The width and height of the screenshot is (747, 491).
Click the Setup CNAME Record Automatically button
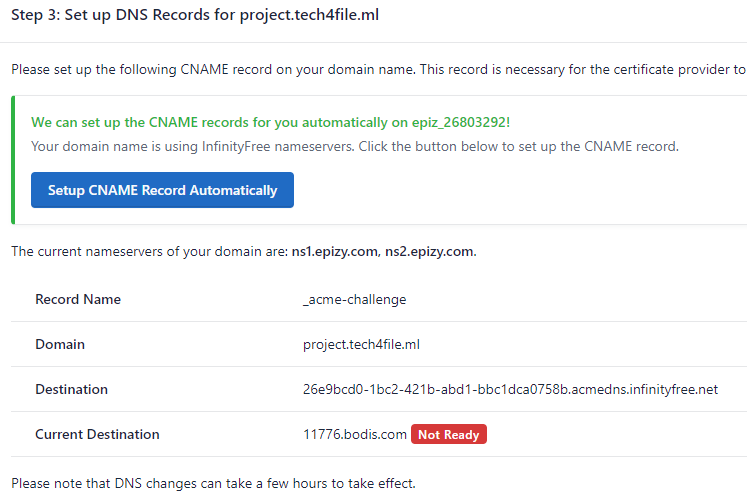pyautogui.click(x=162, y=190)
